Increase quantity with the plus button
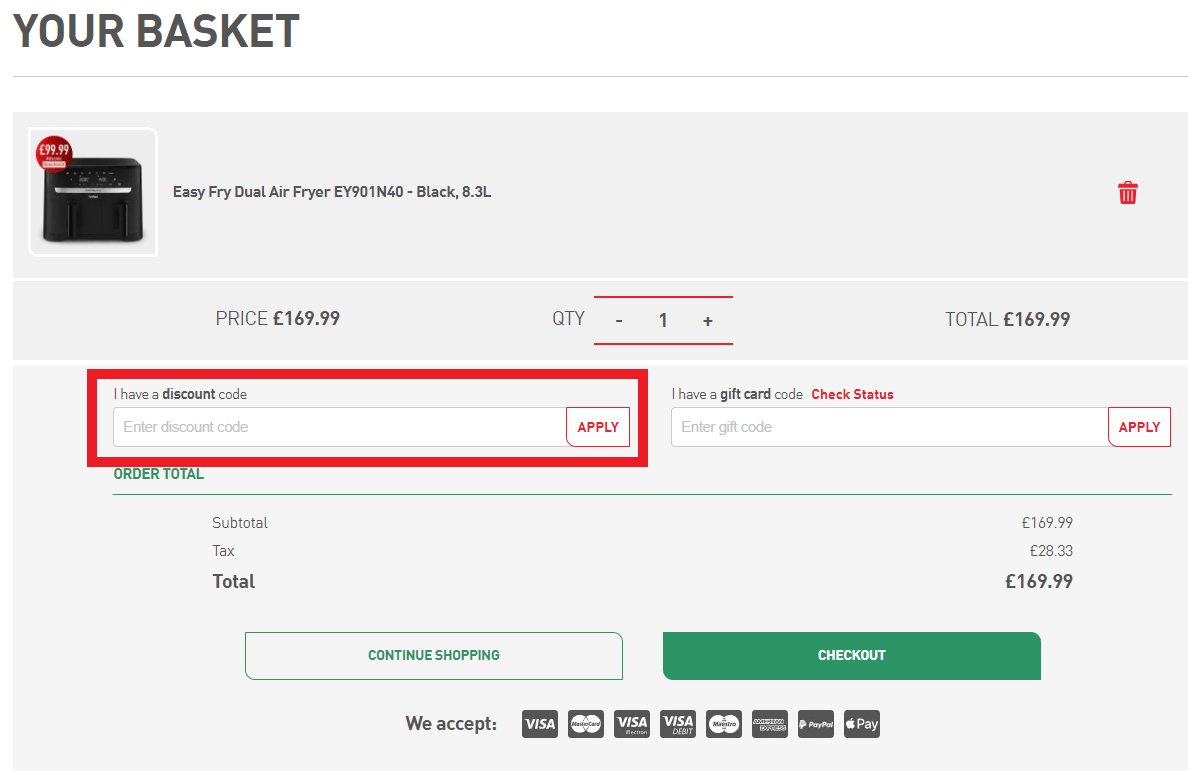 tap(708, 321)
